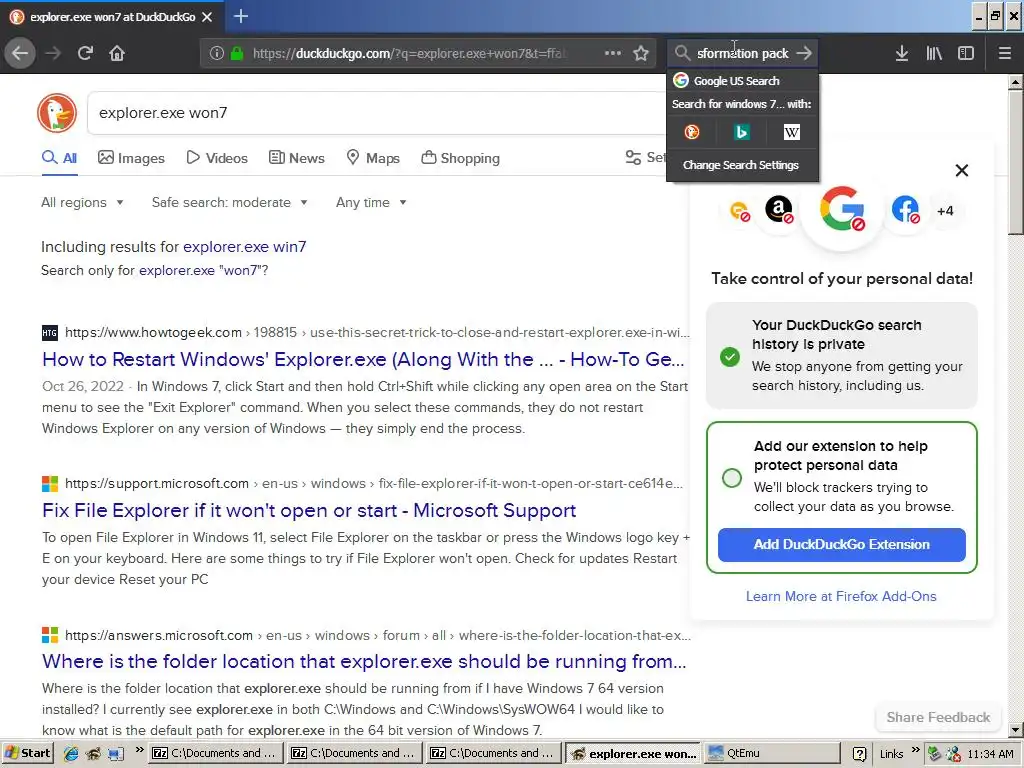Open Learn More at Firefox Add-Ons link
The width and height of the screenshot is (1024, 768).
tap(841, 596)
